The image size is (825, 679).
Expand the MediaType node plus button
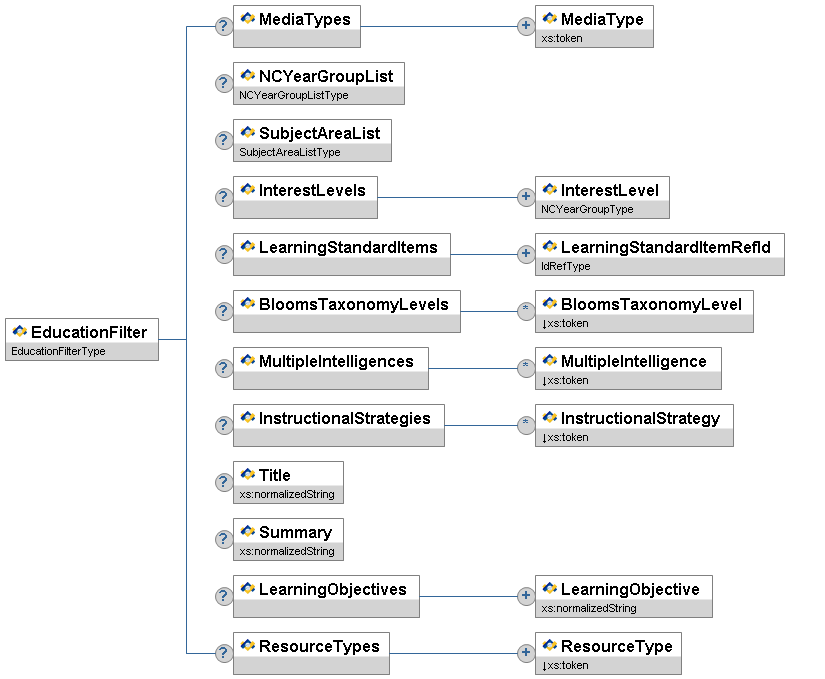click(526, 26)
